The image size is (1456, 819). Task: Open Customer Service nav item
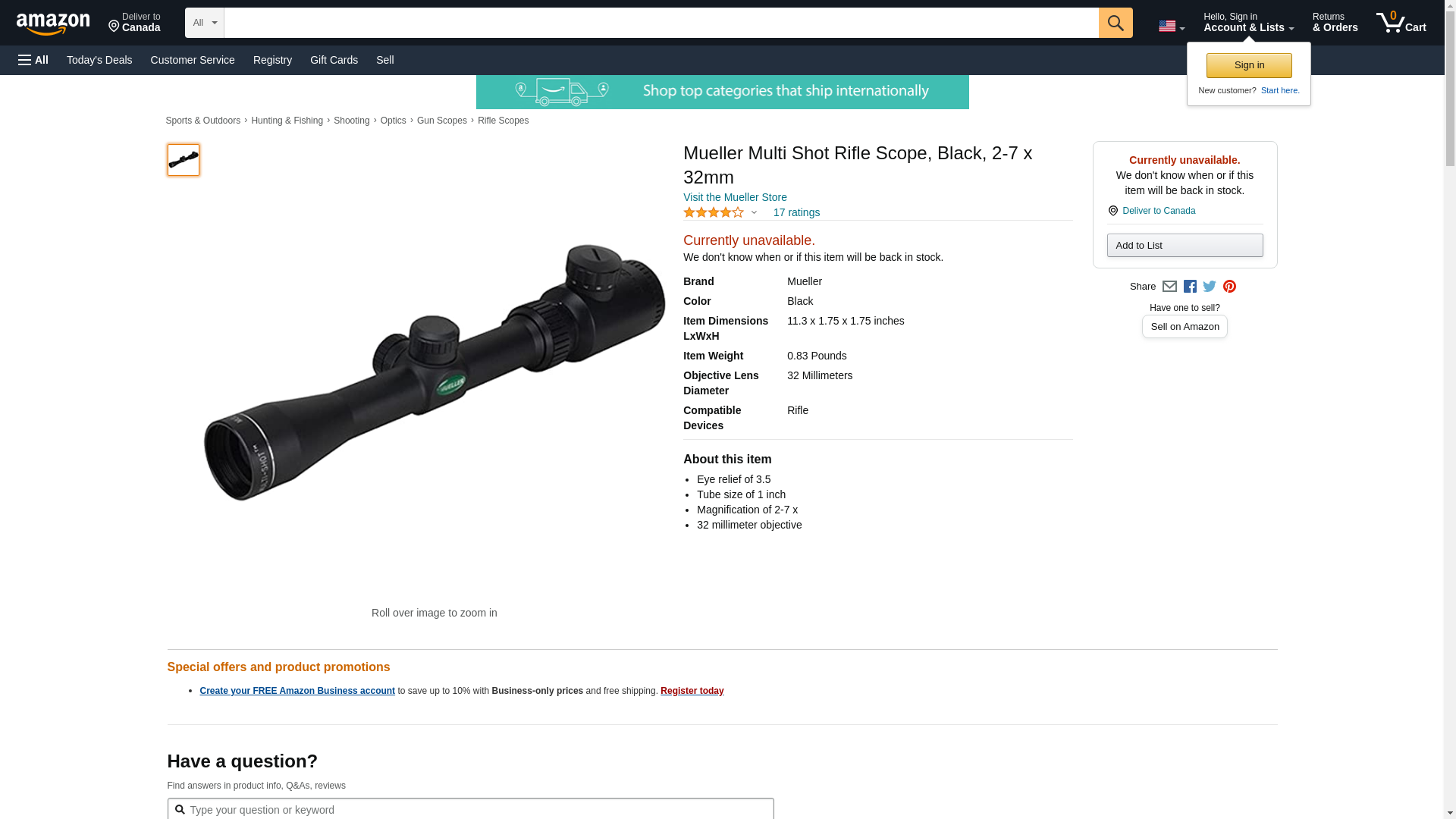tap(193, 60)
